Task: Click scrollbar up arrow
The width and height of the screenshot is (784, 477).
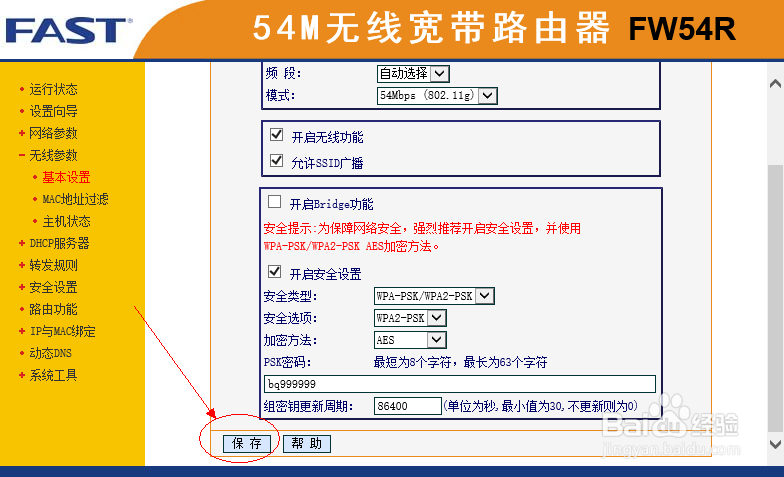Action: 776,84
